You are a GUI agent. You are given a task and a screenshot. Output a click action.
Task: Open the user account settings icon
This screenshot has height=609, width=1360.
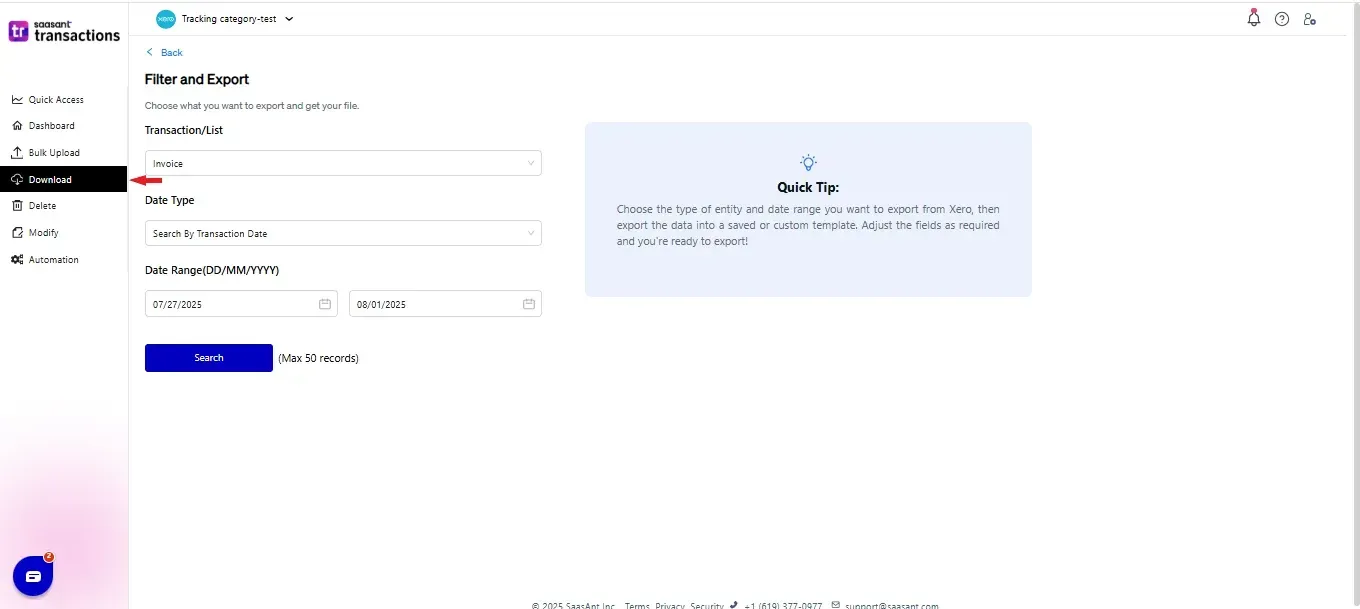tap(1310, 19)
